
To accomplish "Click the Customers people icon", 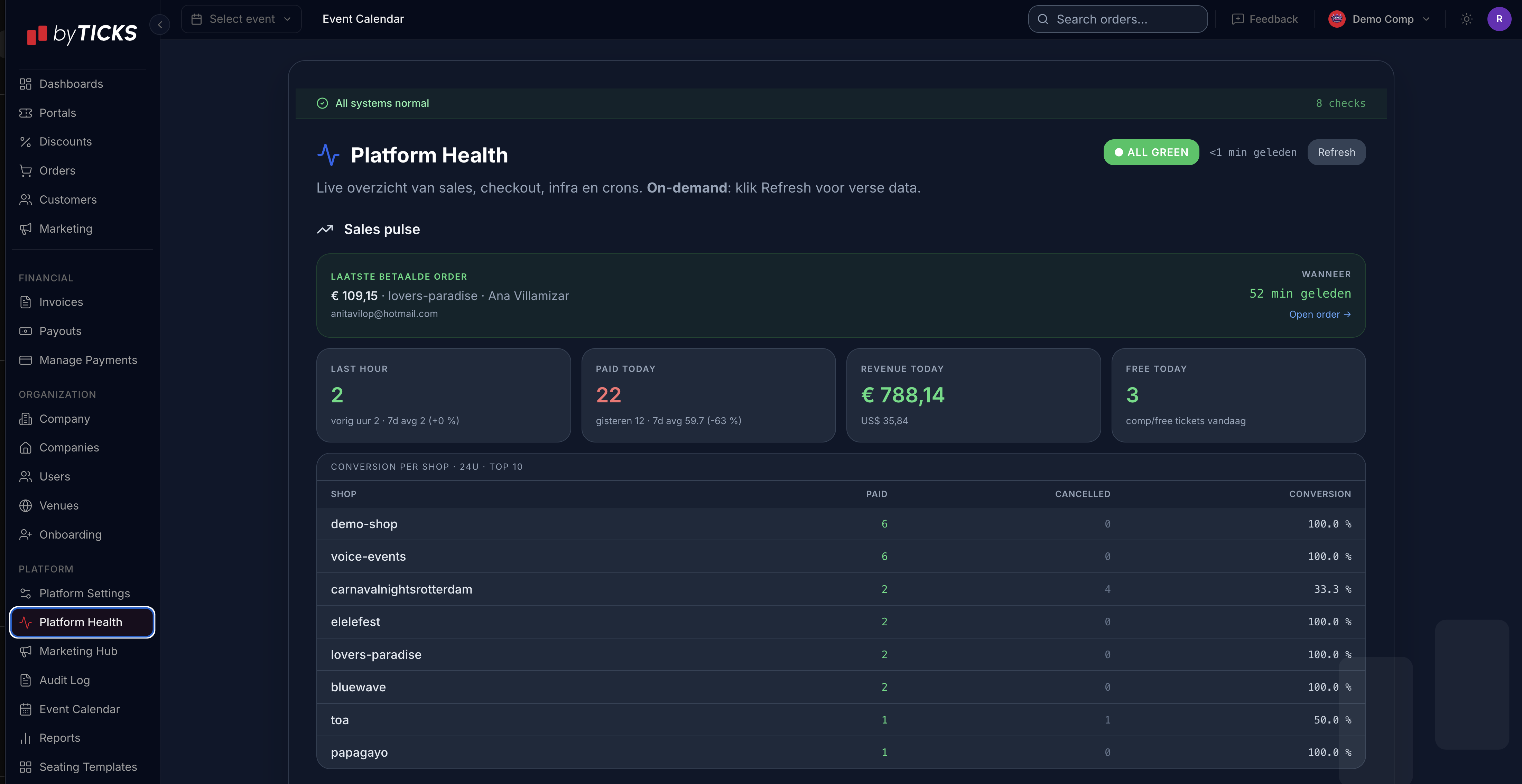I will [25, 200].
